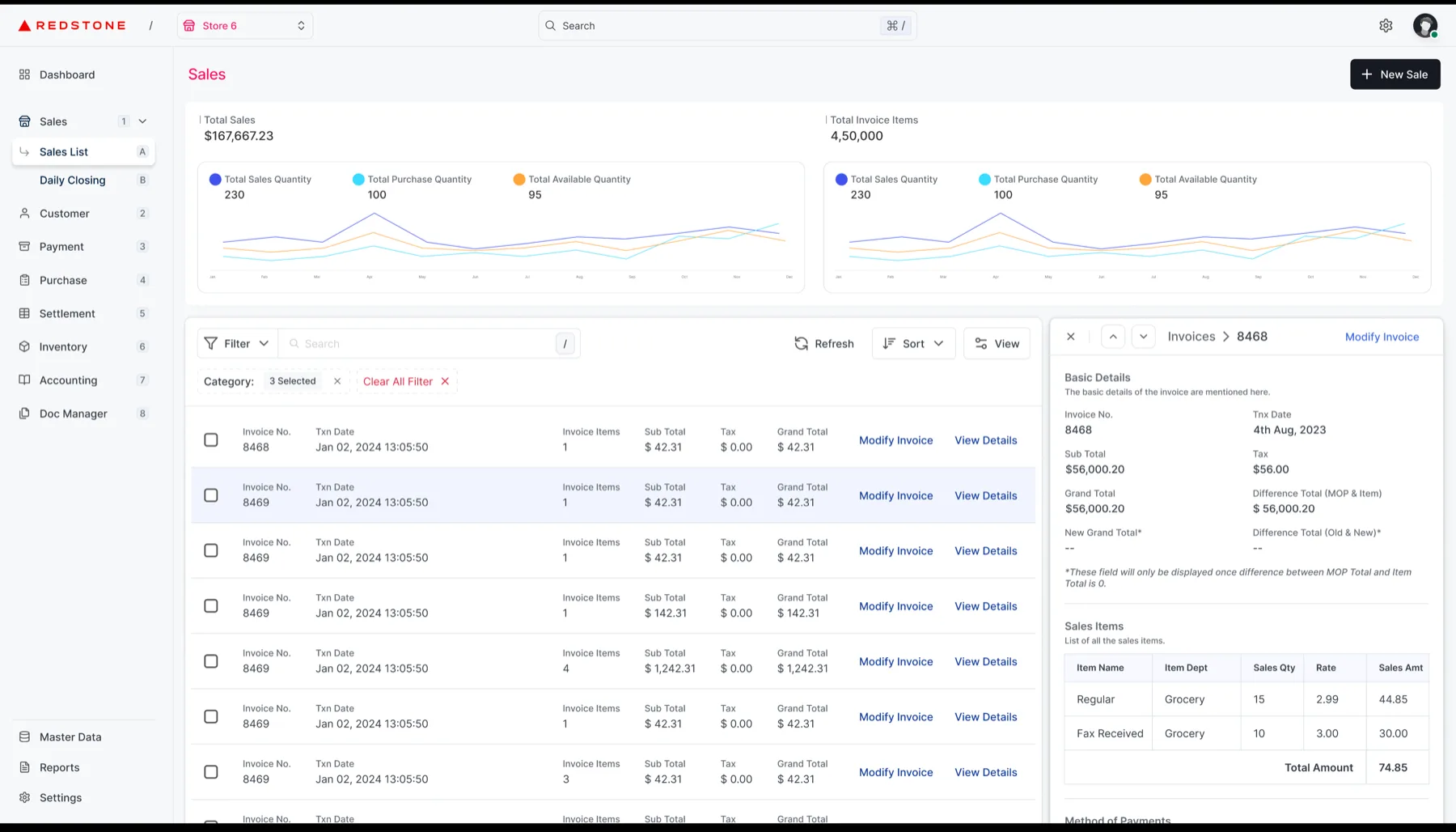Go to next invoice with down chevron
The height and width of the screenshot is (832, 1456).
coord(1143,337)
